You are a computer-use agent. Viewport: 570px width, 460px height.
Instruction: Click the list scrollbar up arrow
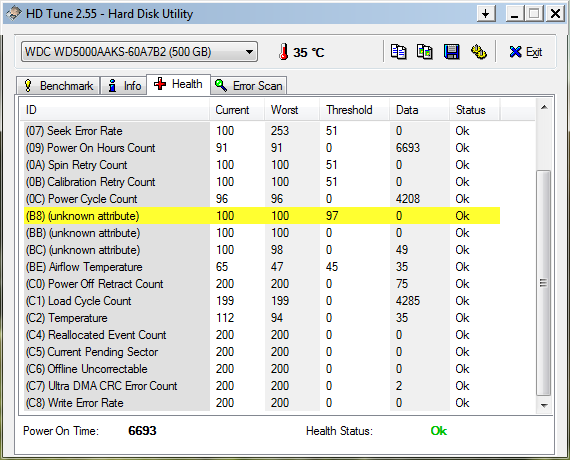544,107
